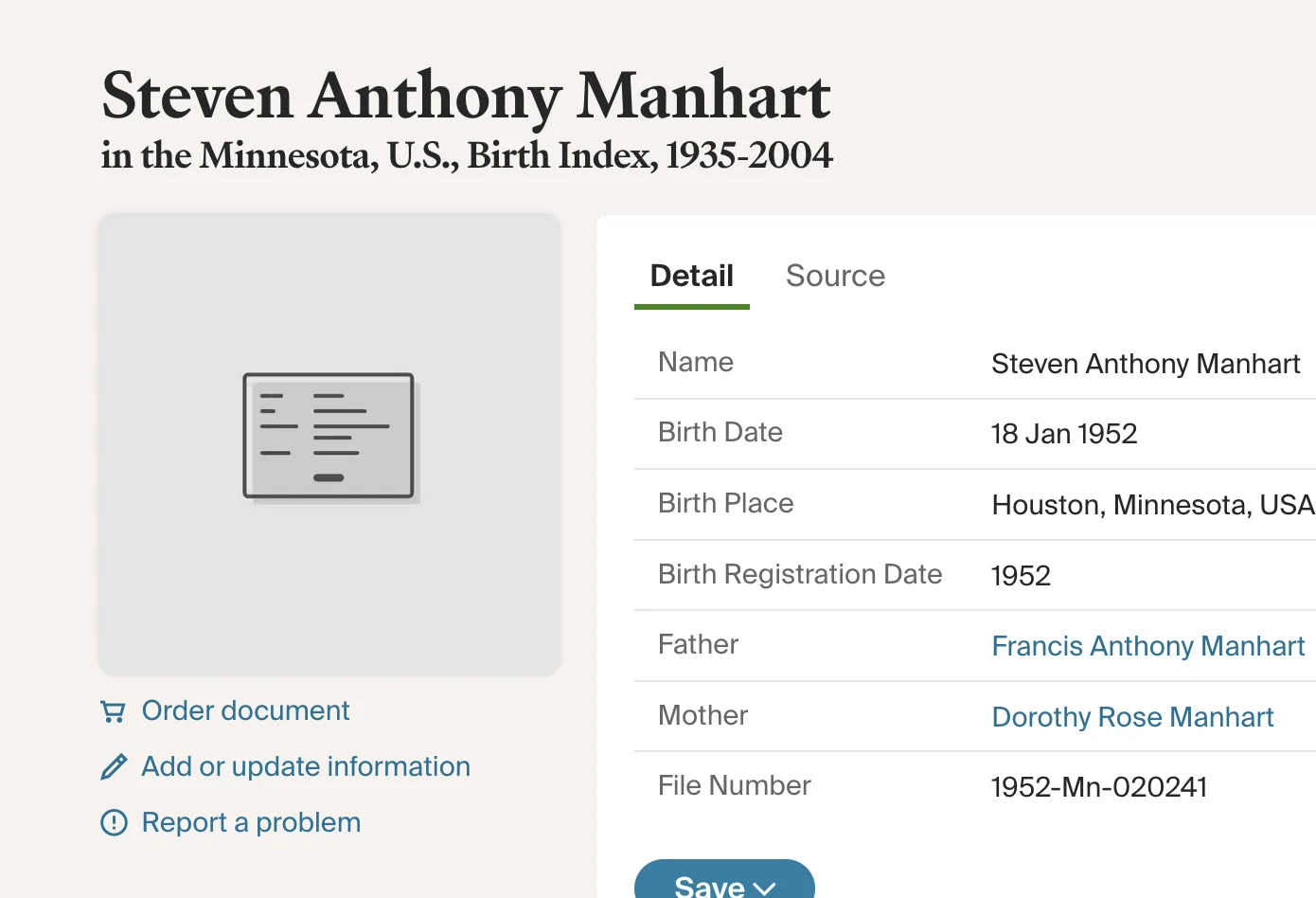Image resolution: width=1316 pixels, height=898 pixels.
Task: Open the Order document link
Action: 245,710
